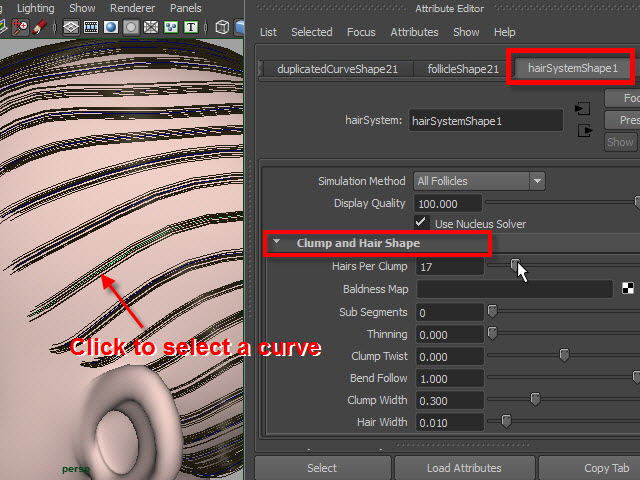
Task: Click the Focus button beside the hairSystem field
Action: point(622,98)
